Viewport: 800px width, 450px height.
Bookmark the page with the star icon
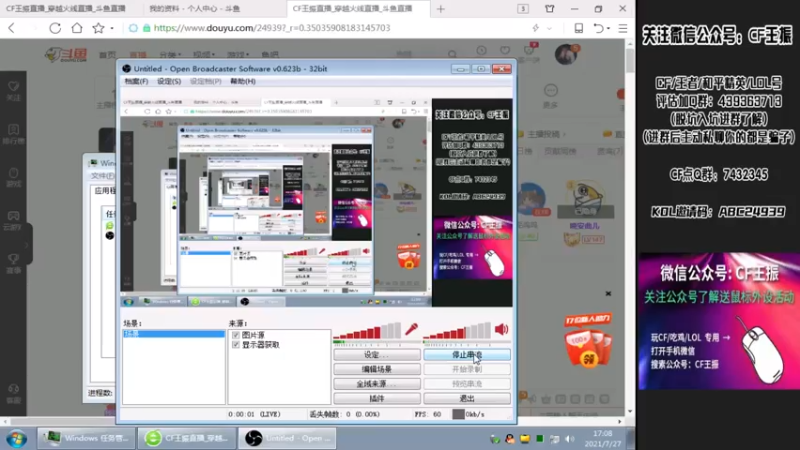(98, 28)
